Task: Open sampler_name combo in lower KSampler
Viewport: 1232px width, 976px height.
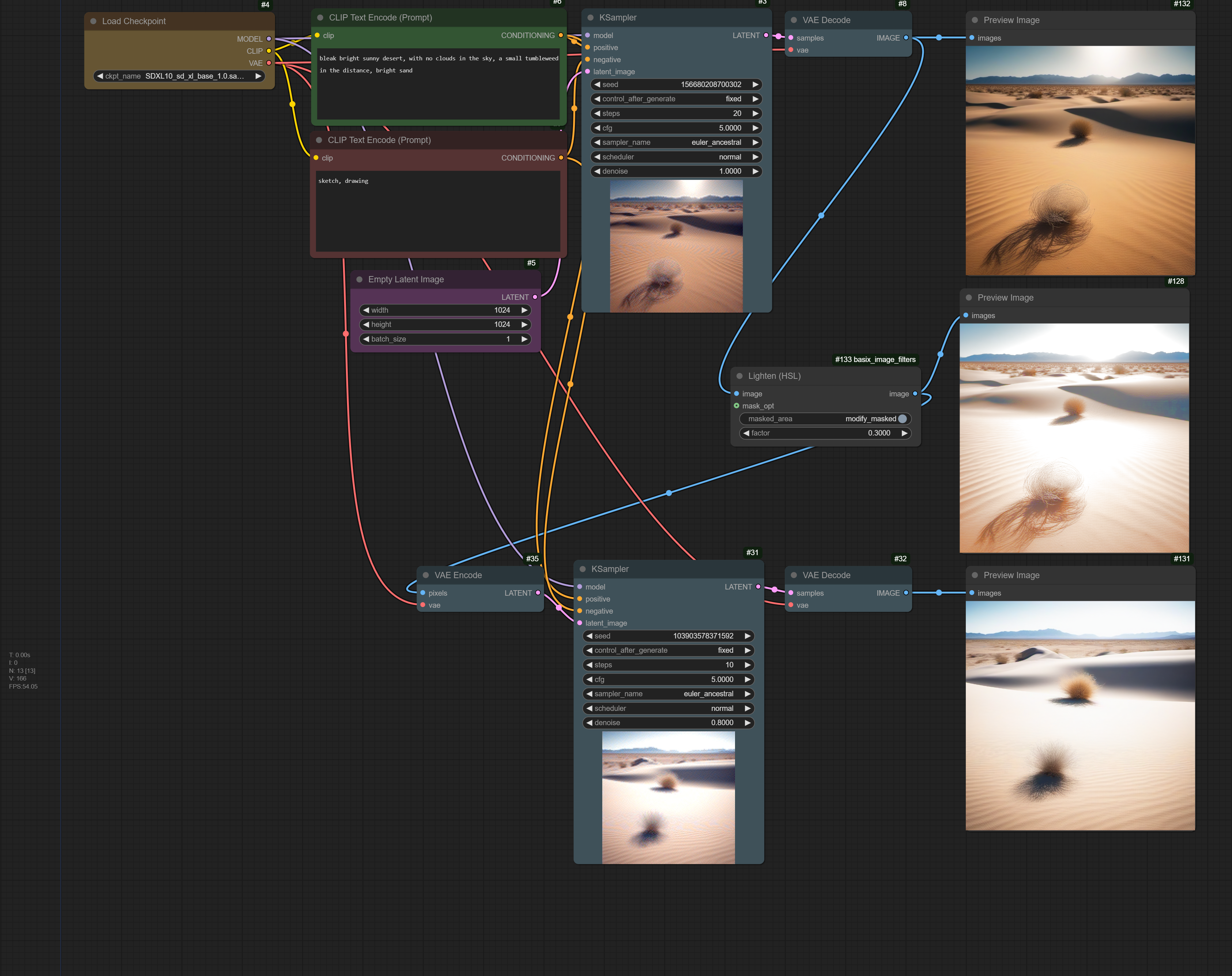Action: pos(668,694)
